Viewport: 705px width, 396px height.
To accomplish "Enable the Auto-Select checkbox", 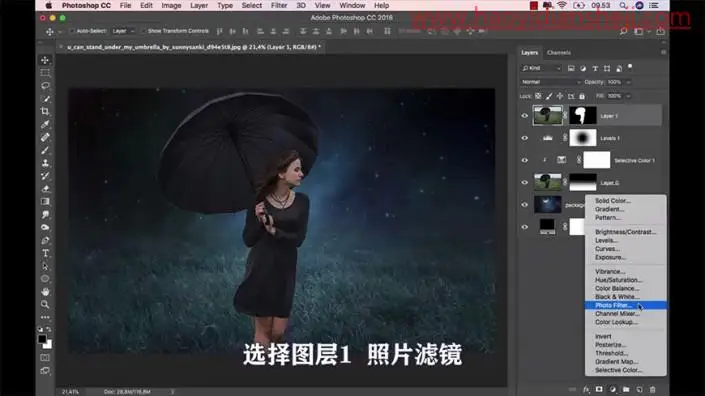I will pyautogui.click(x=72, y=31).
